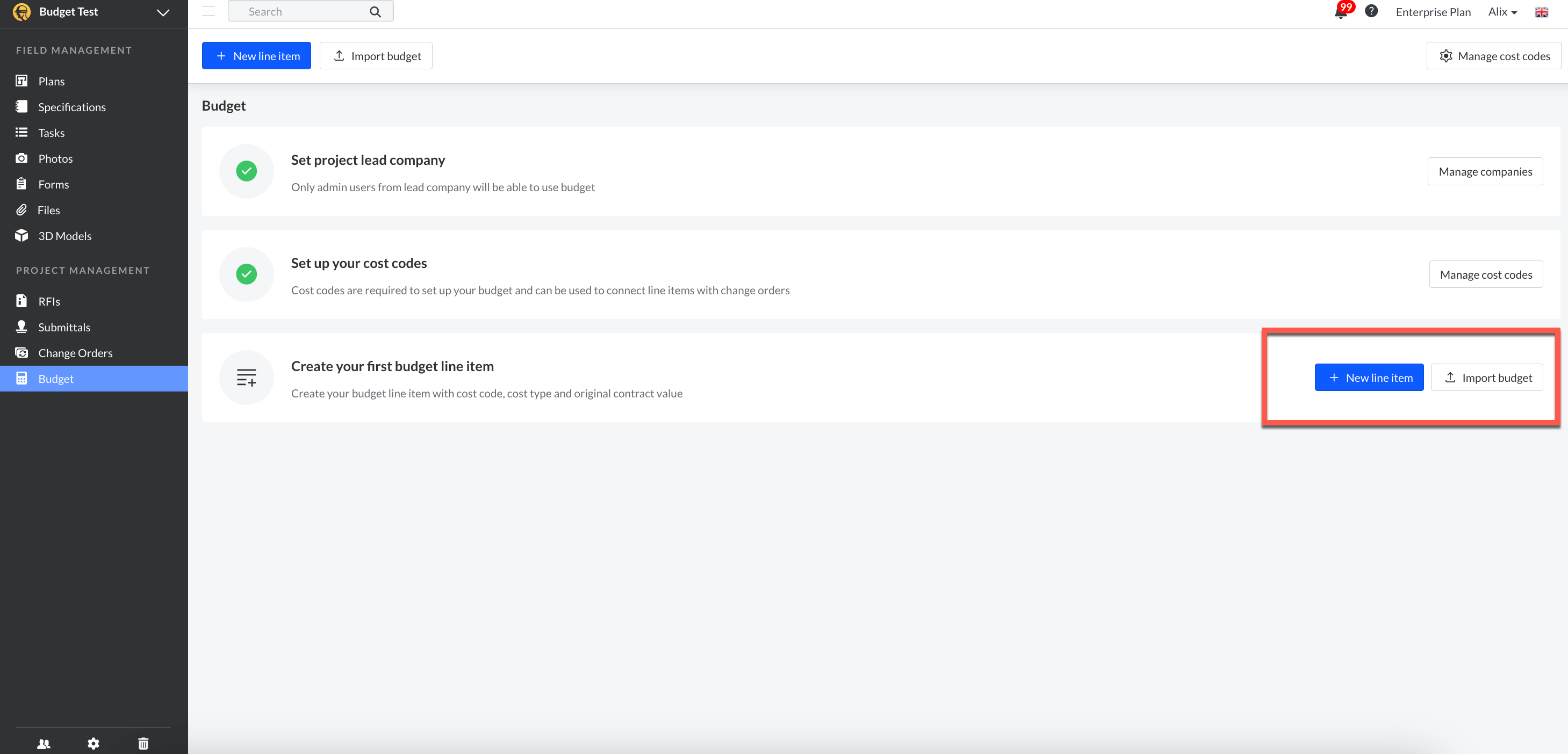Click the UK flag language icon
This screenshot has width=1568, height=754.
click(1541, 12)
